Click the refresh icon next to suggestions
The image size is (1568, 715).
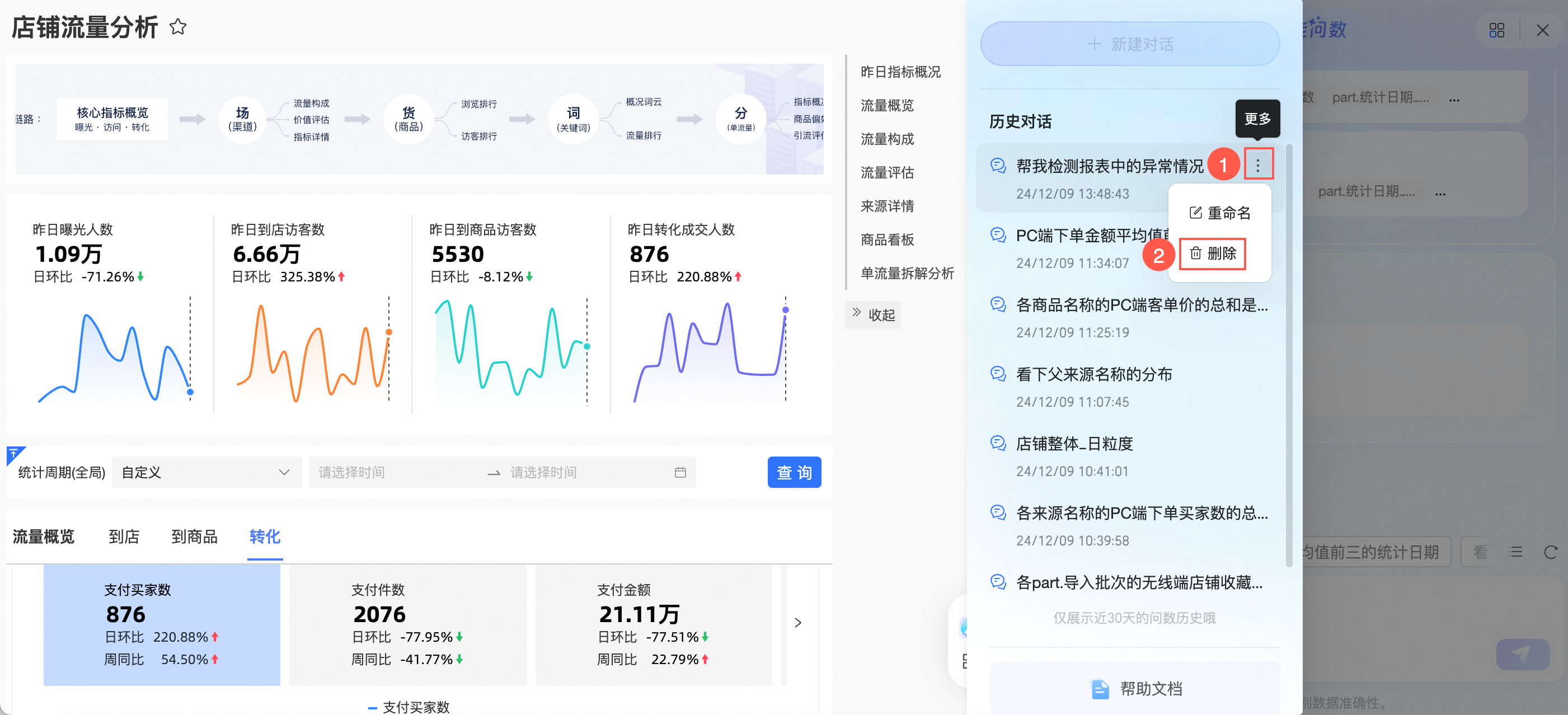(x=1550, y=552)
